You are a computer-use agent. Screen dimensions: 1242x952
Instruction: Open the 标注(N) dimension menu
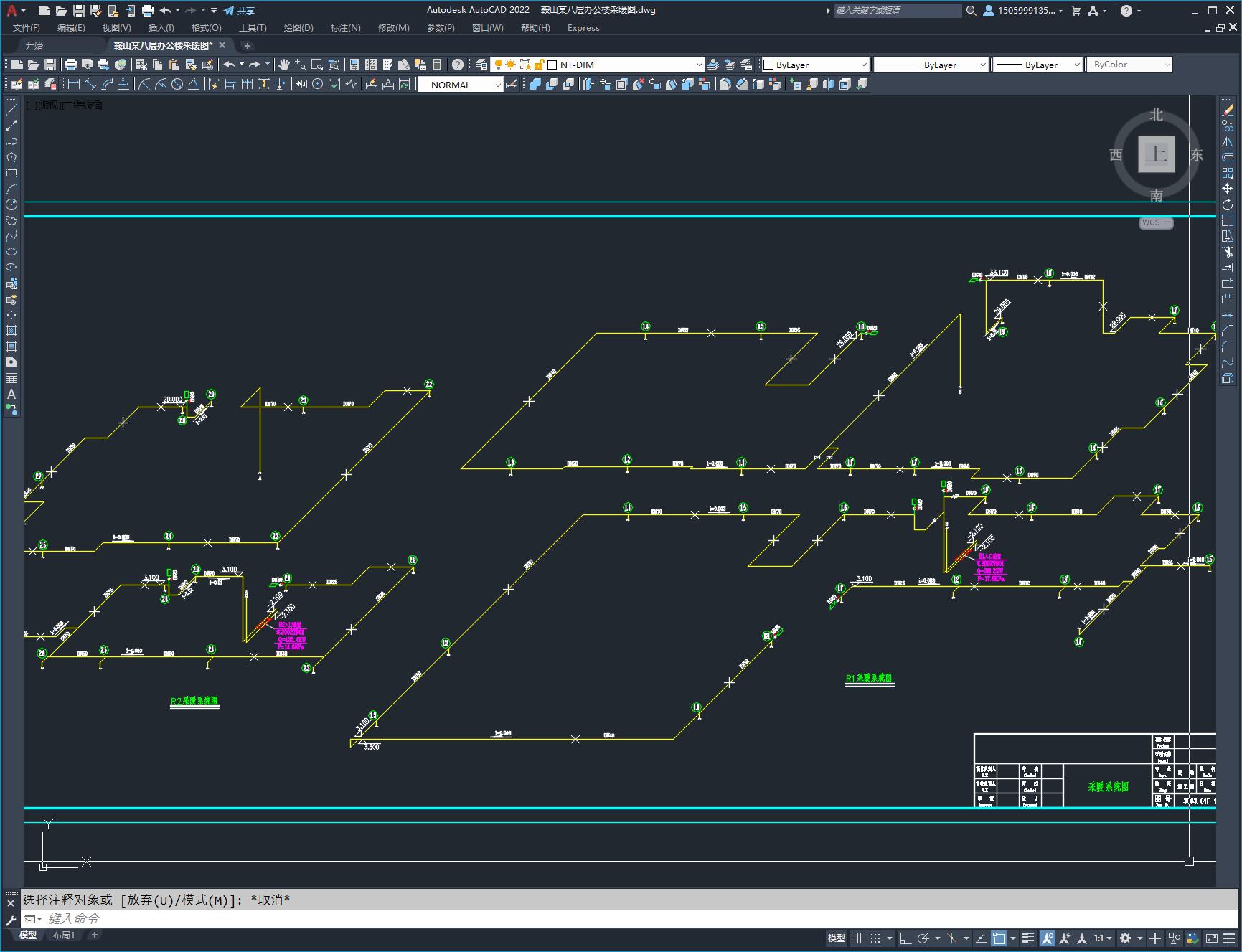[x=345, y=27]
